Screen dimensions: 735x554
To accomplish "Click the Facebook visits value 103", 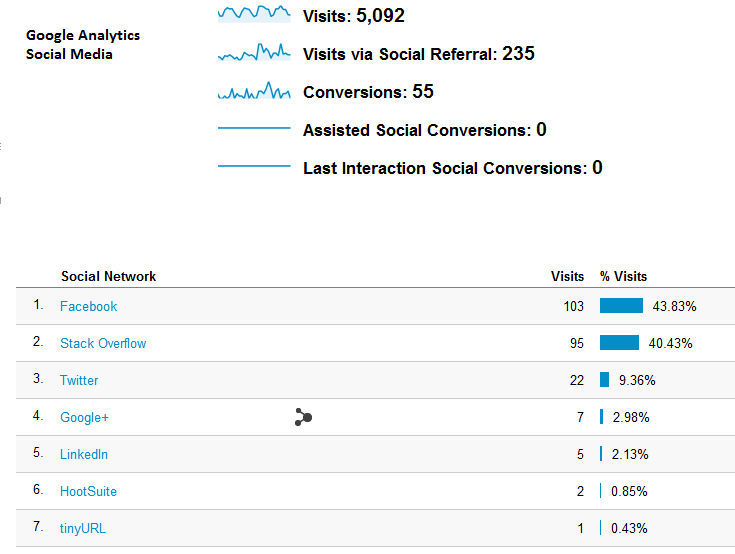I will click(x=574, y=307).
